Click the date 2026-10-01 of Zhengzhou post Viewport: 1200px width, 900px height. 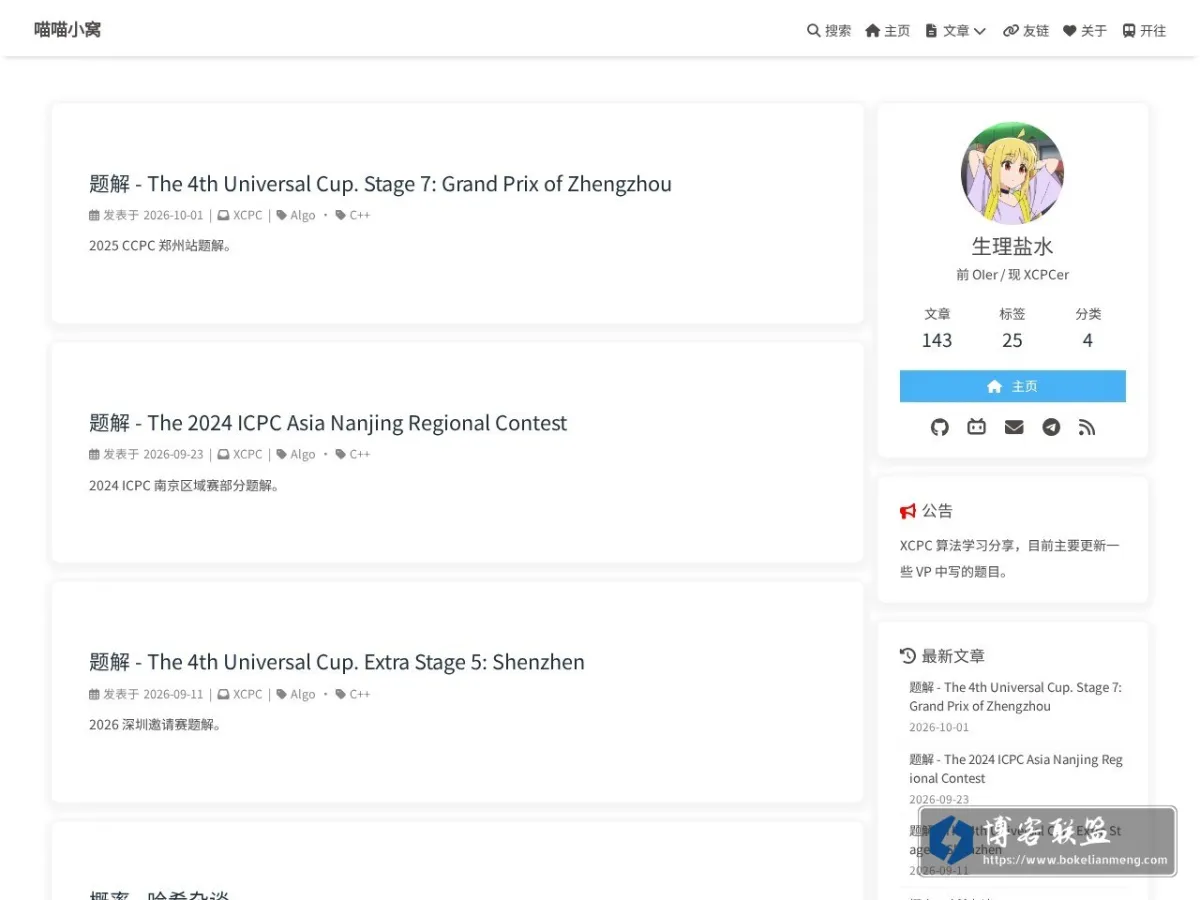(x=173, y=215)
